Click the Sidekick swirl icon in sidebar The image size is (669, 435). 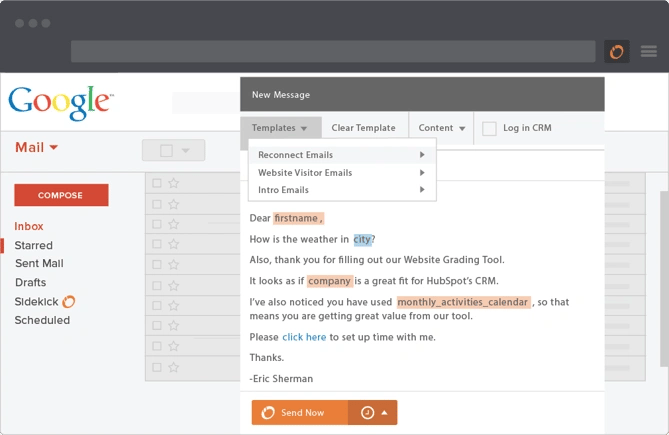click(x=69, y=301)
